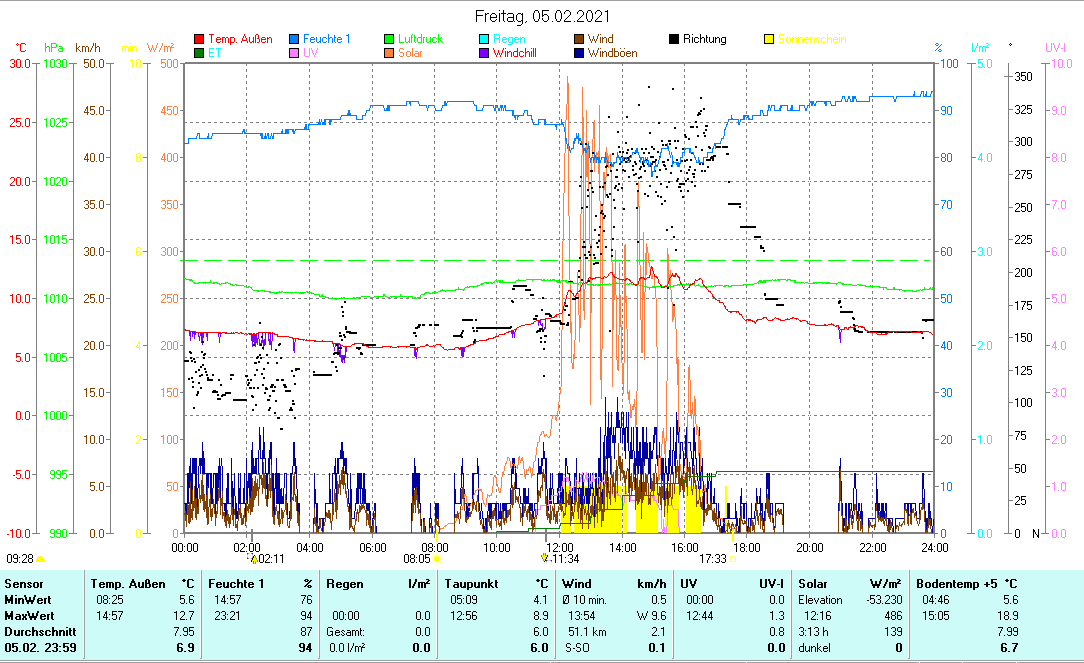Select the orange Solar legend square

[391, 53]
